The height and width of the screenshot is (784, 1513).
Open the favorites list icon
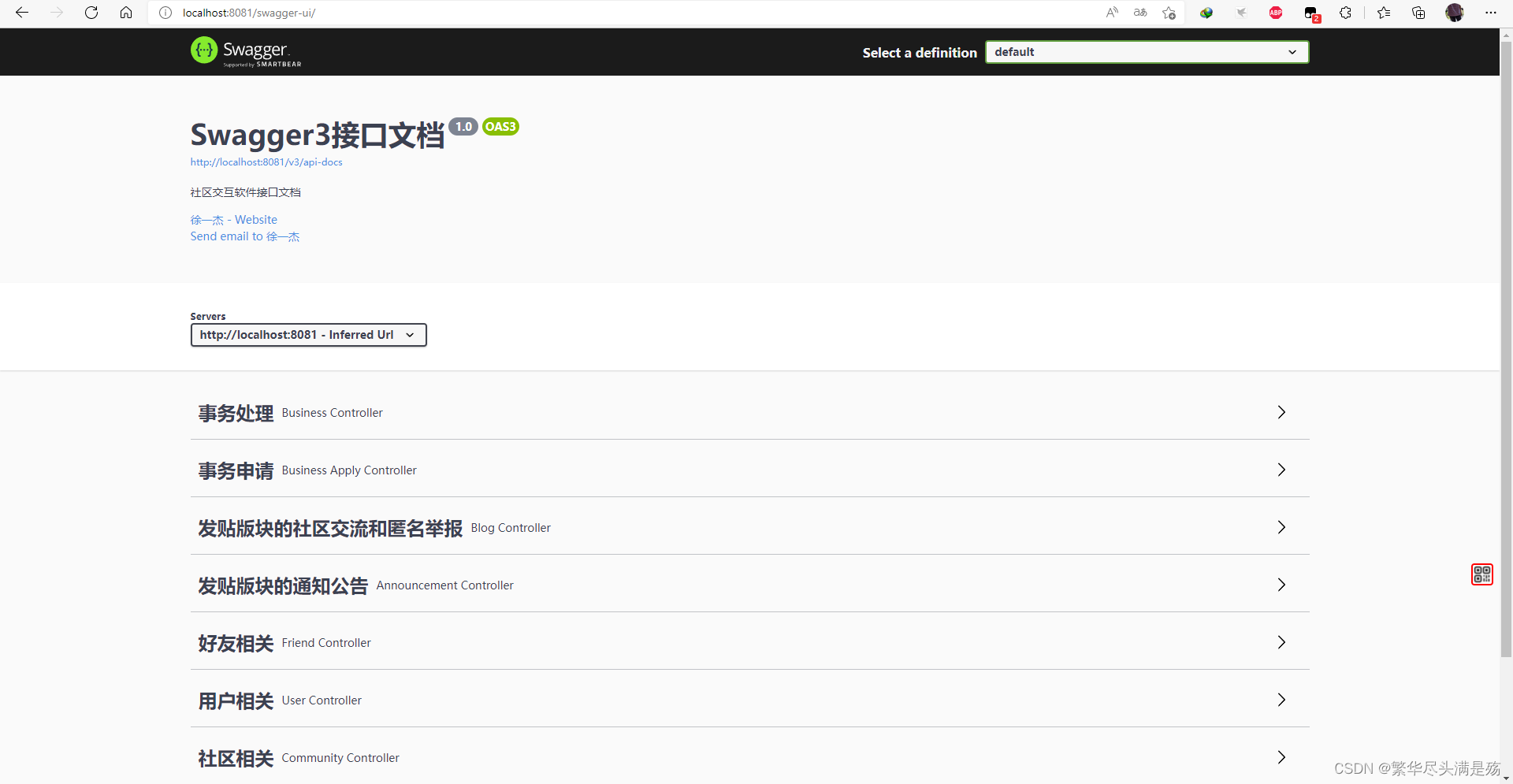click(x=1384, y=13)
